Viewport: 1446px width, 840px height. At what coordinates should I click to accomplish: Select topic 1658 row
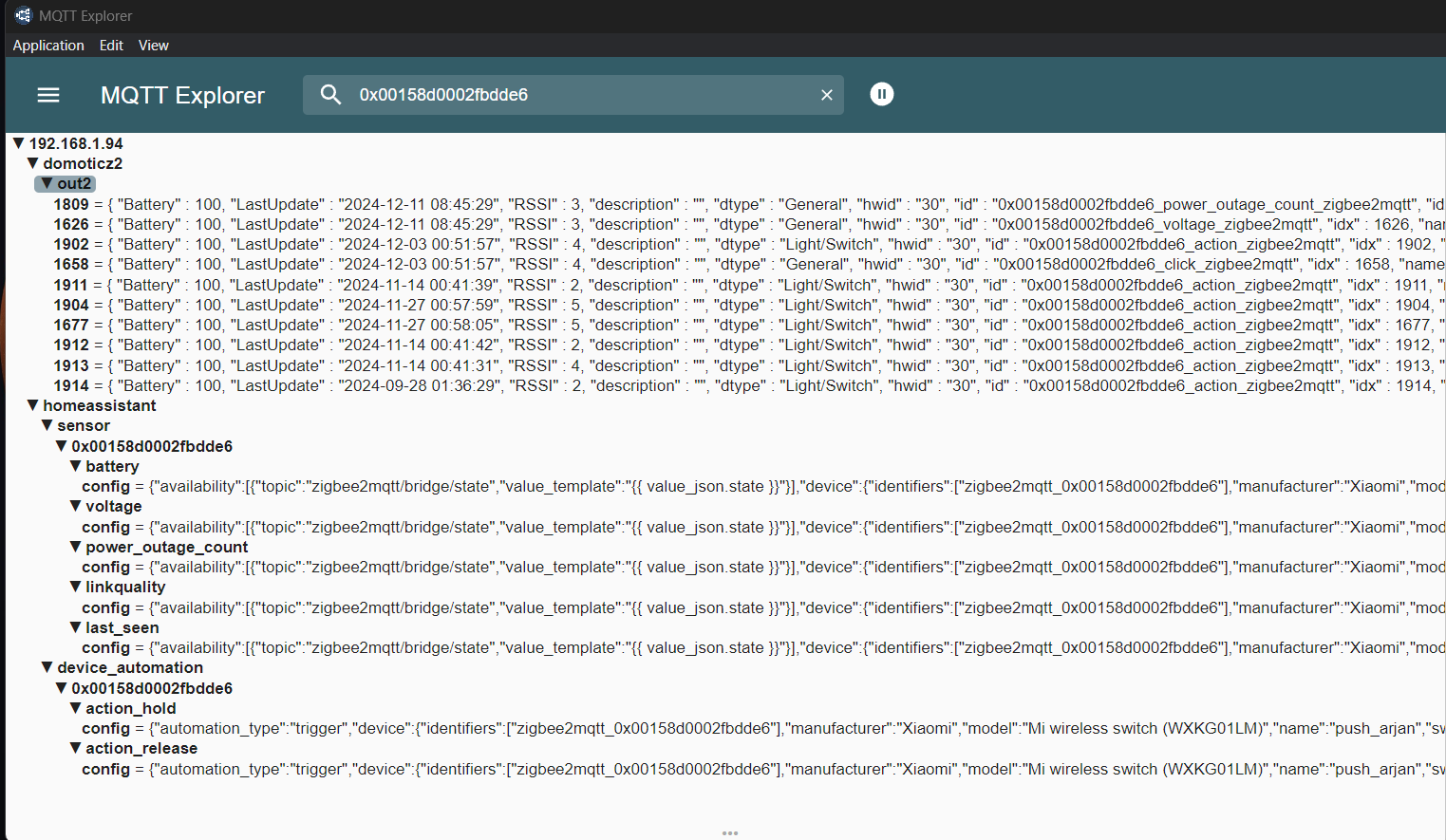[749, 264]
